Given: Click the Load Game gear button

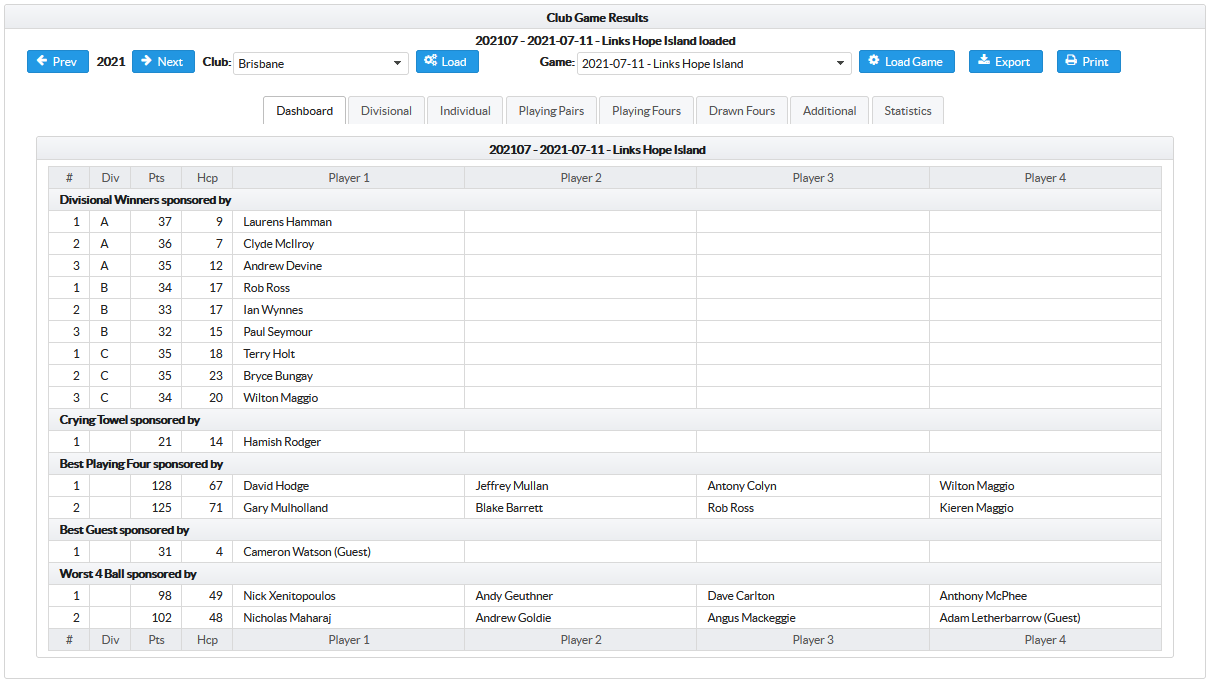Looking at the screenshot, I should pos(906,62).
